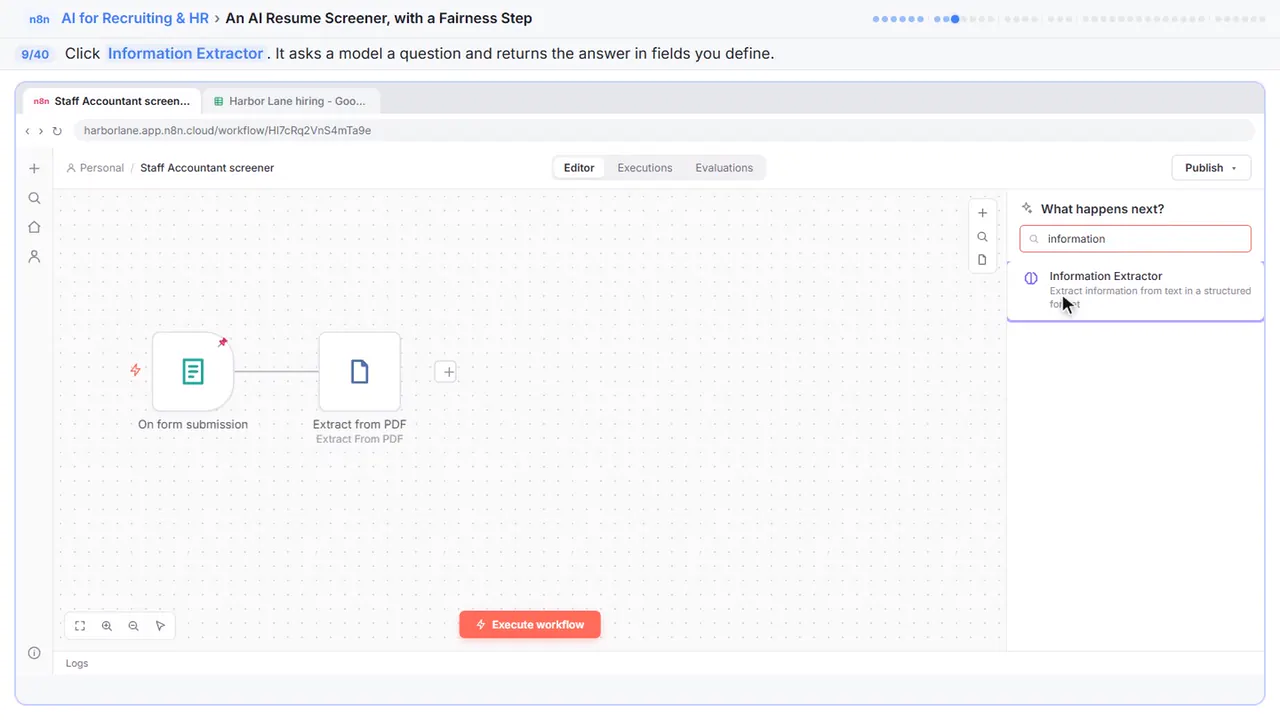
Task: Zoom in on the workflow canvas
Action: pyautogui.click(x=107, y=626)
